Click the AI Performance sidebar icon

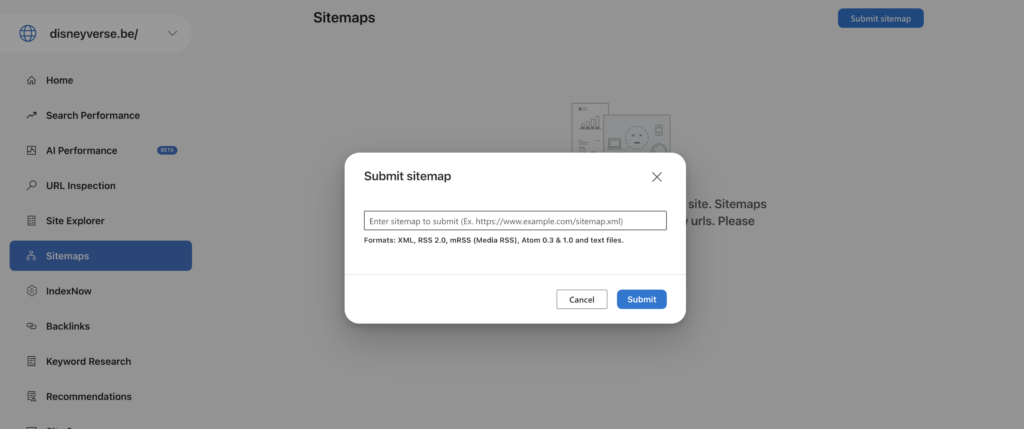pyautogui.click(x=32, y=150)
